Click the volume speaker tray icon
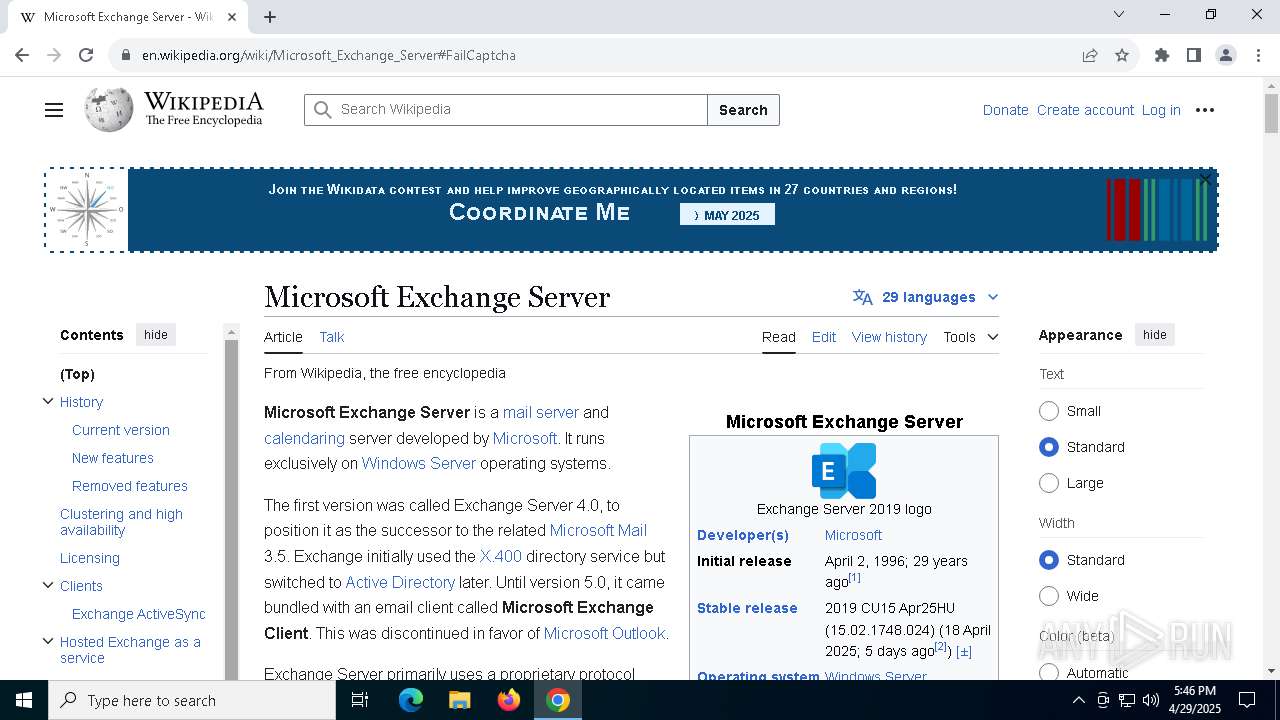1280x720 pixels. [1151, 700]
